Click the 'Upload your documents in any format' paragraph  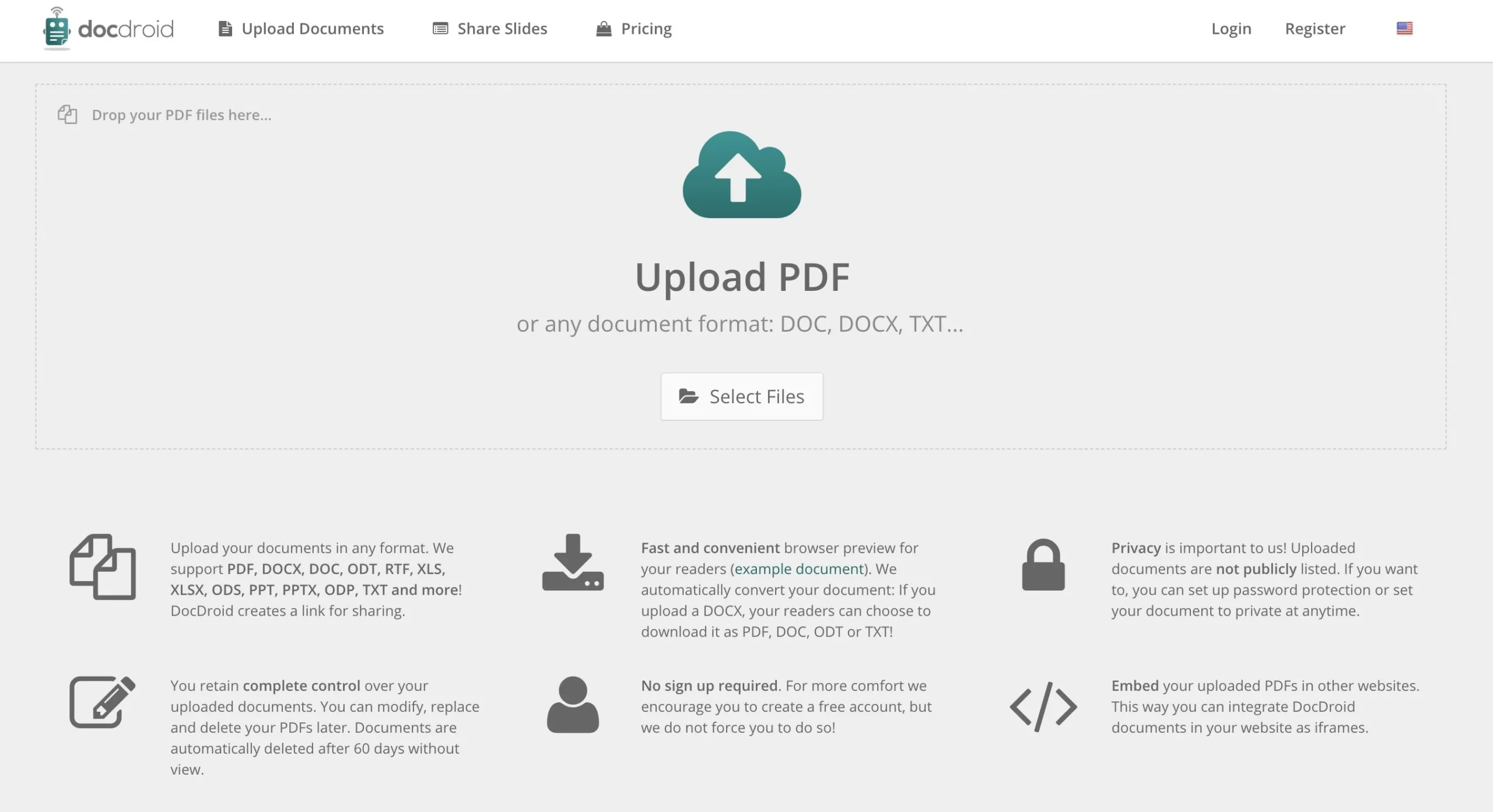(x=316, y=579)
